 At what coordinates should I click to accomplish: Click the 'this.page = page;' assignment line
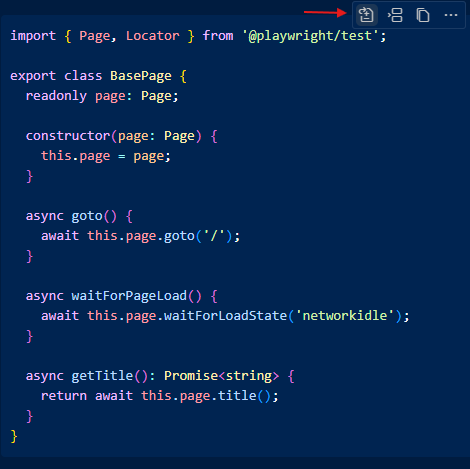106,156
